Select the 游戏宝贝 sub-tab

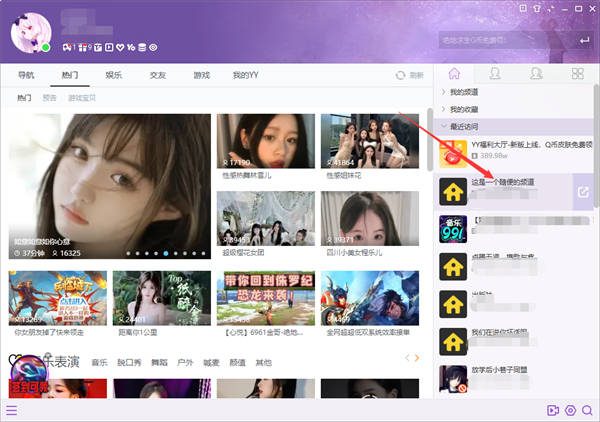click(82, 98)
